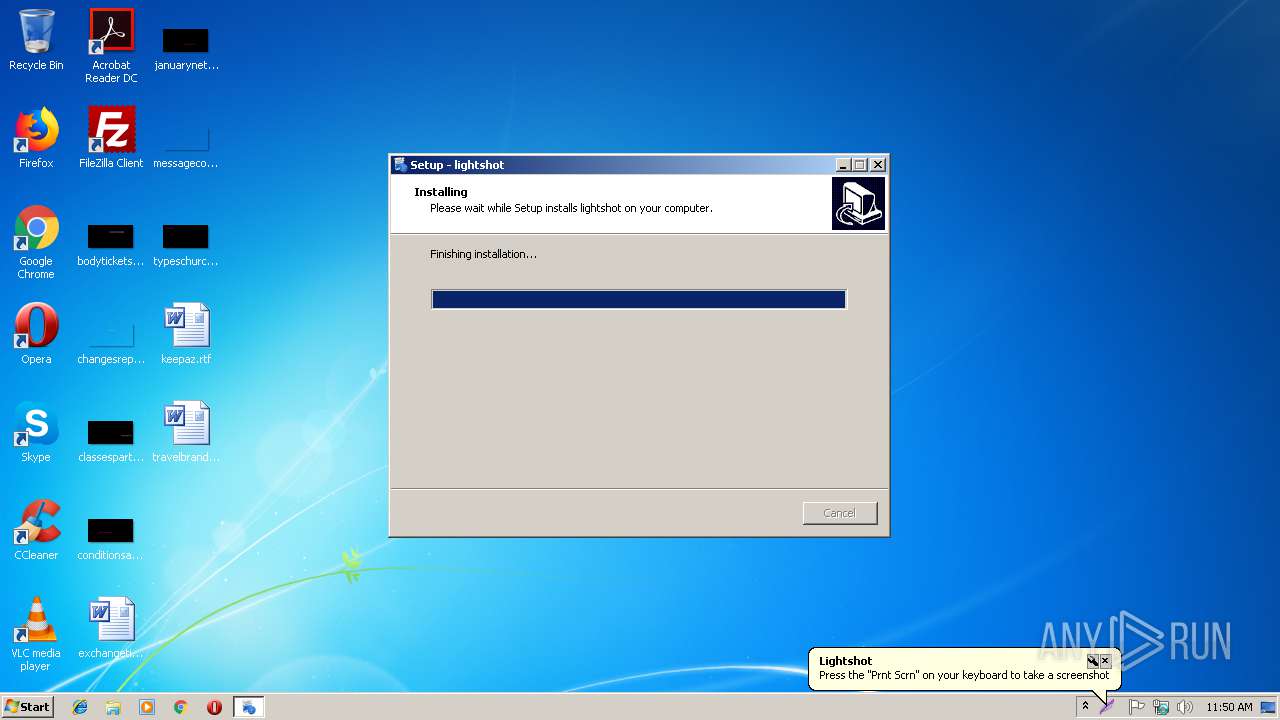Select the januarynet desktop file

click(186, 47)
